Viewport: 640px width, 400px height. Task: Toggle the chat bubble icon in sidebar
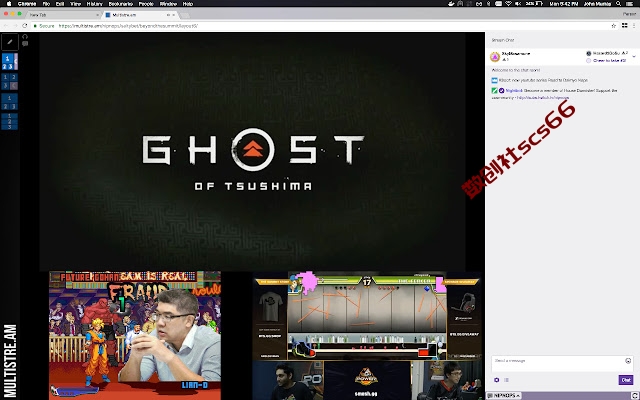25,44
